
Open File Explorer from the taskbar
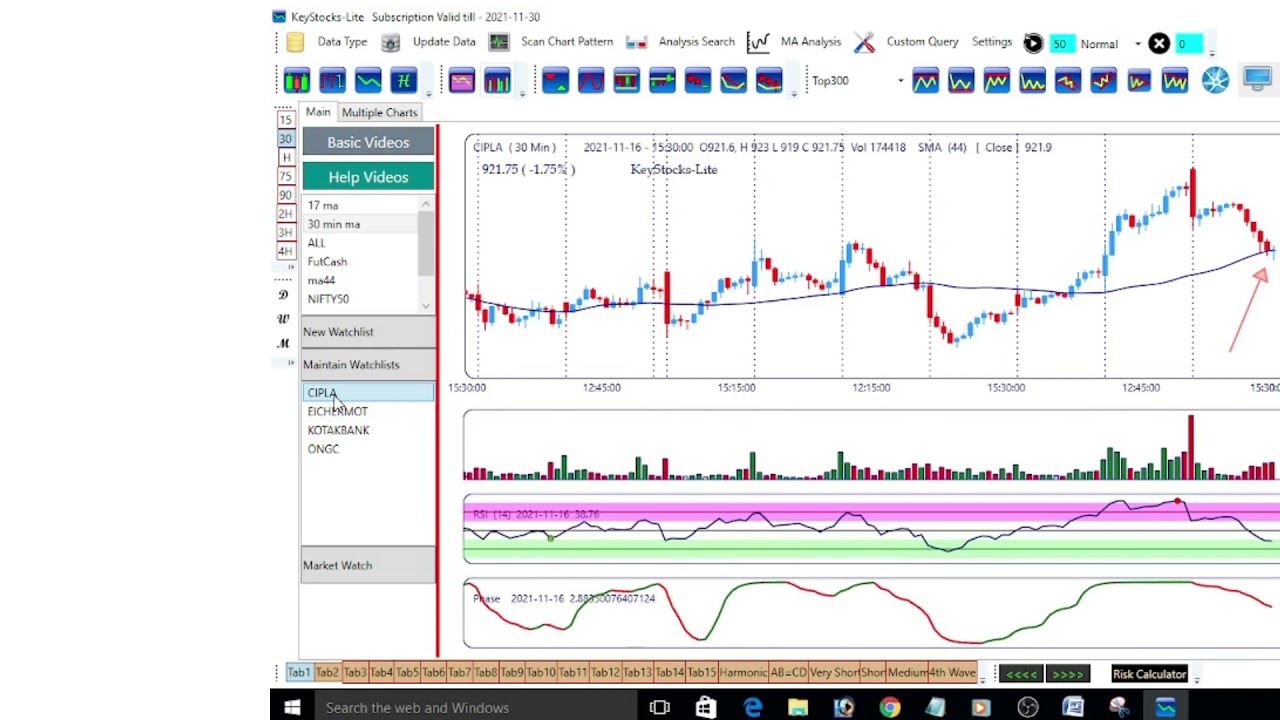pyautogui.click(x=798, y=708)
